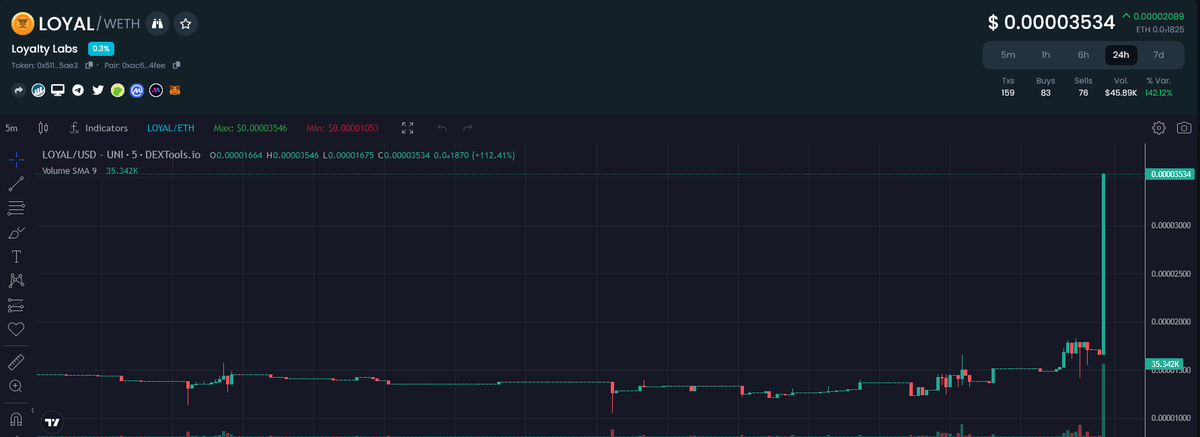Viewport: 1200px width, 437px height.
Task: Add LOYAL to favorites with star icon
Action: [x=185, y=23]
